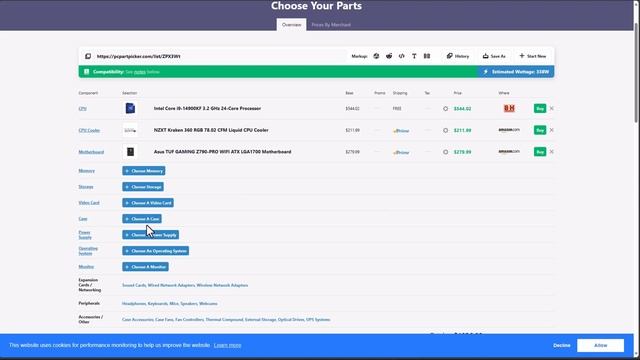Open the CPU Cooler category link

(x=89, y=130)
